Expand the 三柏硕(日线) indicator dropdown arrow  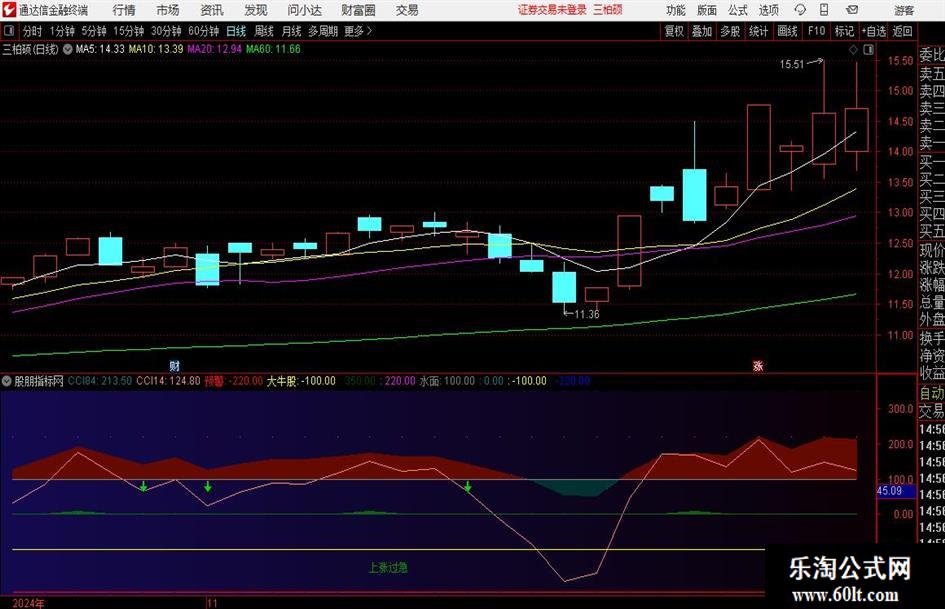point(68,49)
